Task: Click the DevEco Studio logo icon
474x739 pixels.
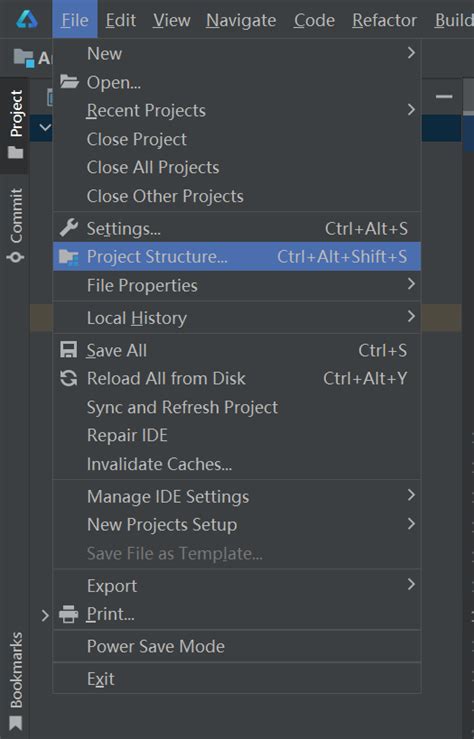Action: point(26,19)
